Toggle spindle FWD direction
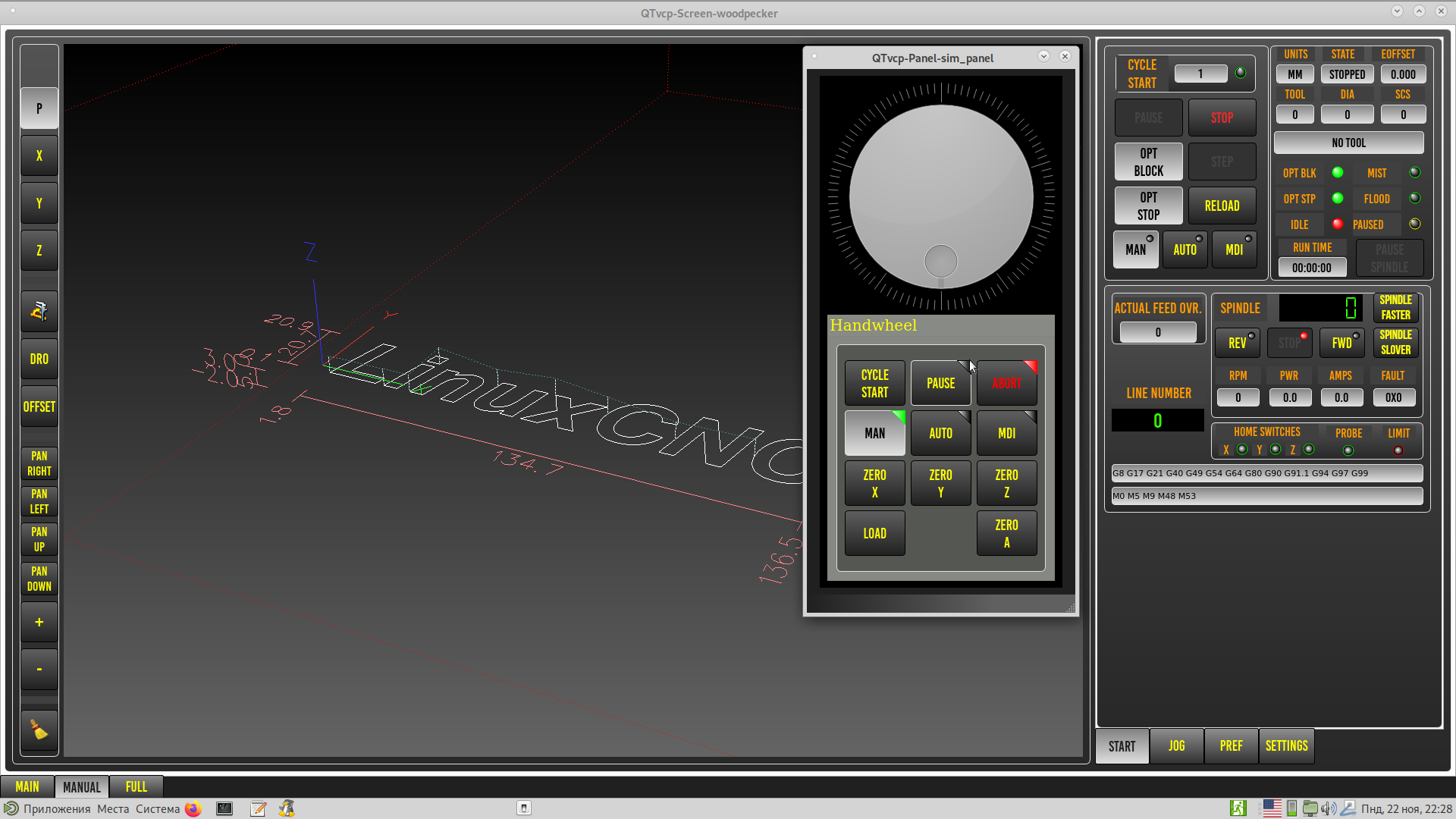This screenshot has width=1456, height=819. [x=1342, y=343]
